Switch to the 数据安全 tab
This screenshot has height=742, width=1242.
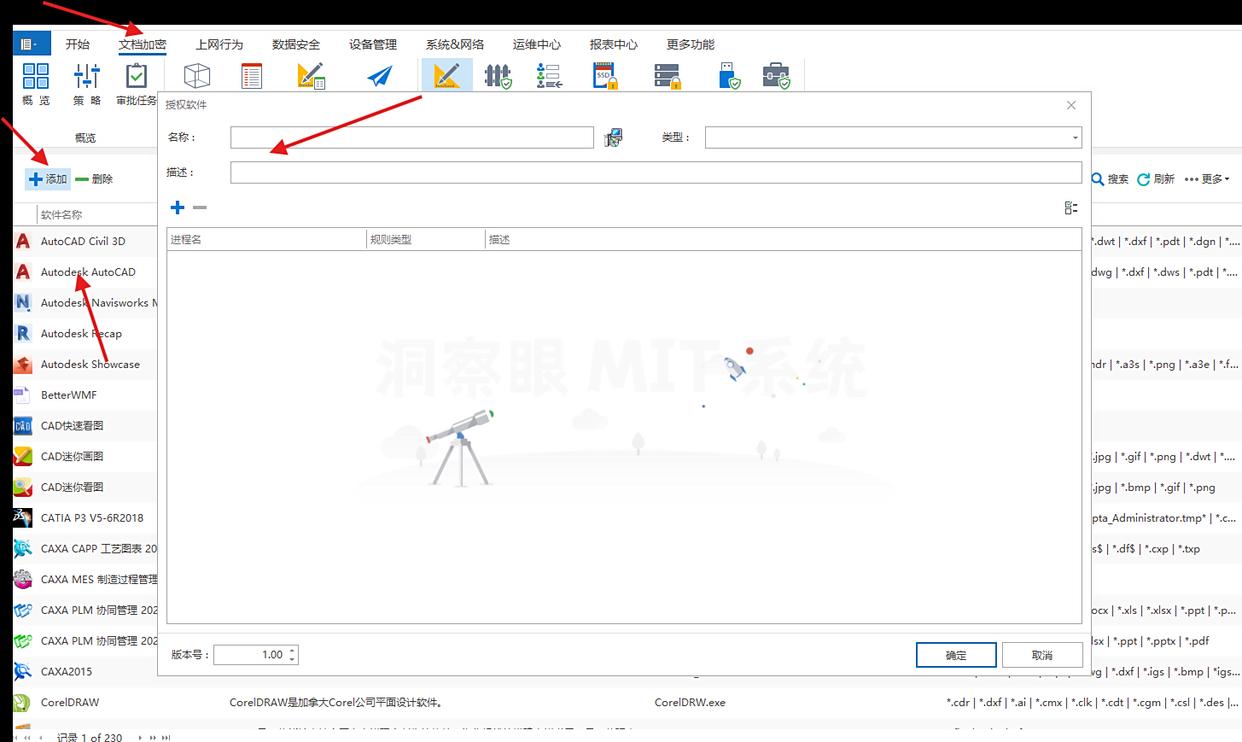296,44
